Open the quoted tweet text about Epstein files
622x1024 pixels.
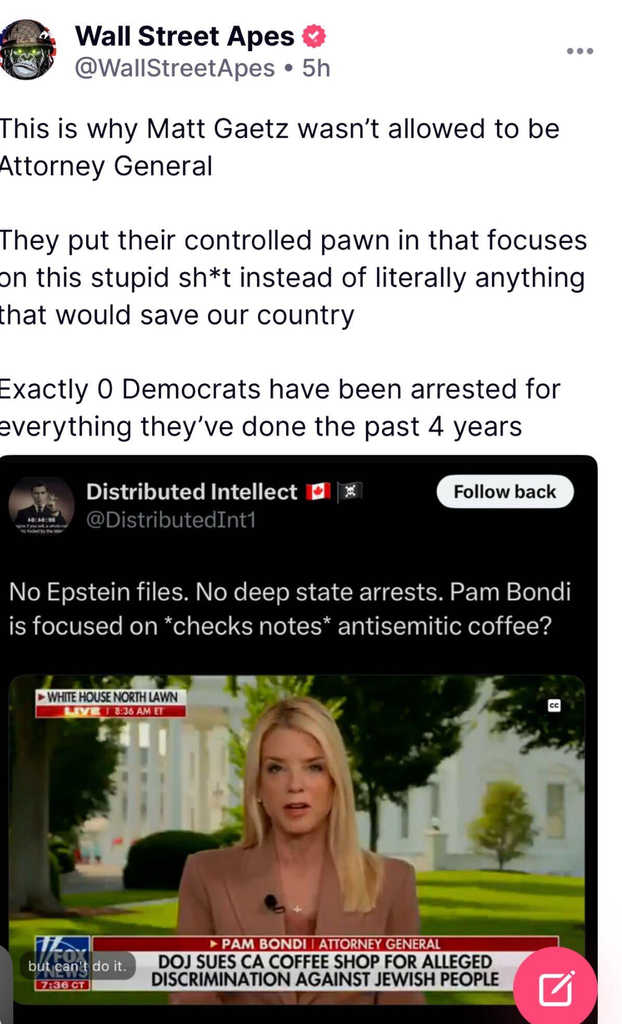[290, 609]
